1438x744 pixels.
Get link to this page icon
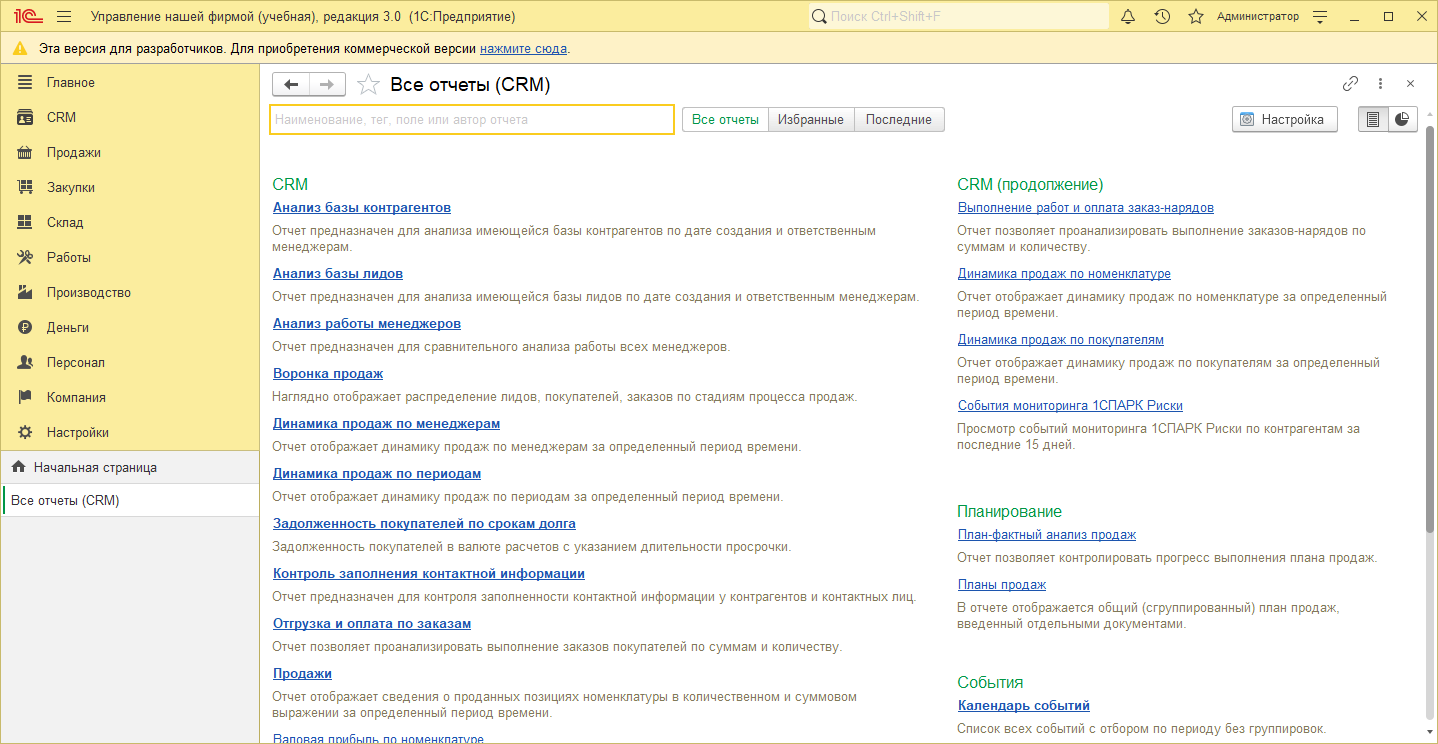(1350, 84)
